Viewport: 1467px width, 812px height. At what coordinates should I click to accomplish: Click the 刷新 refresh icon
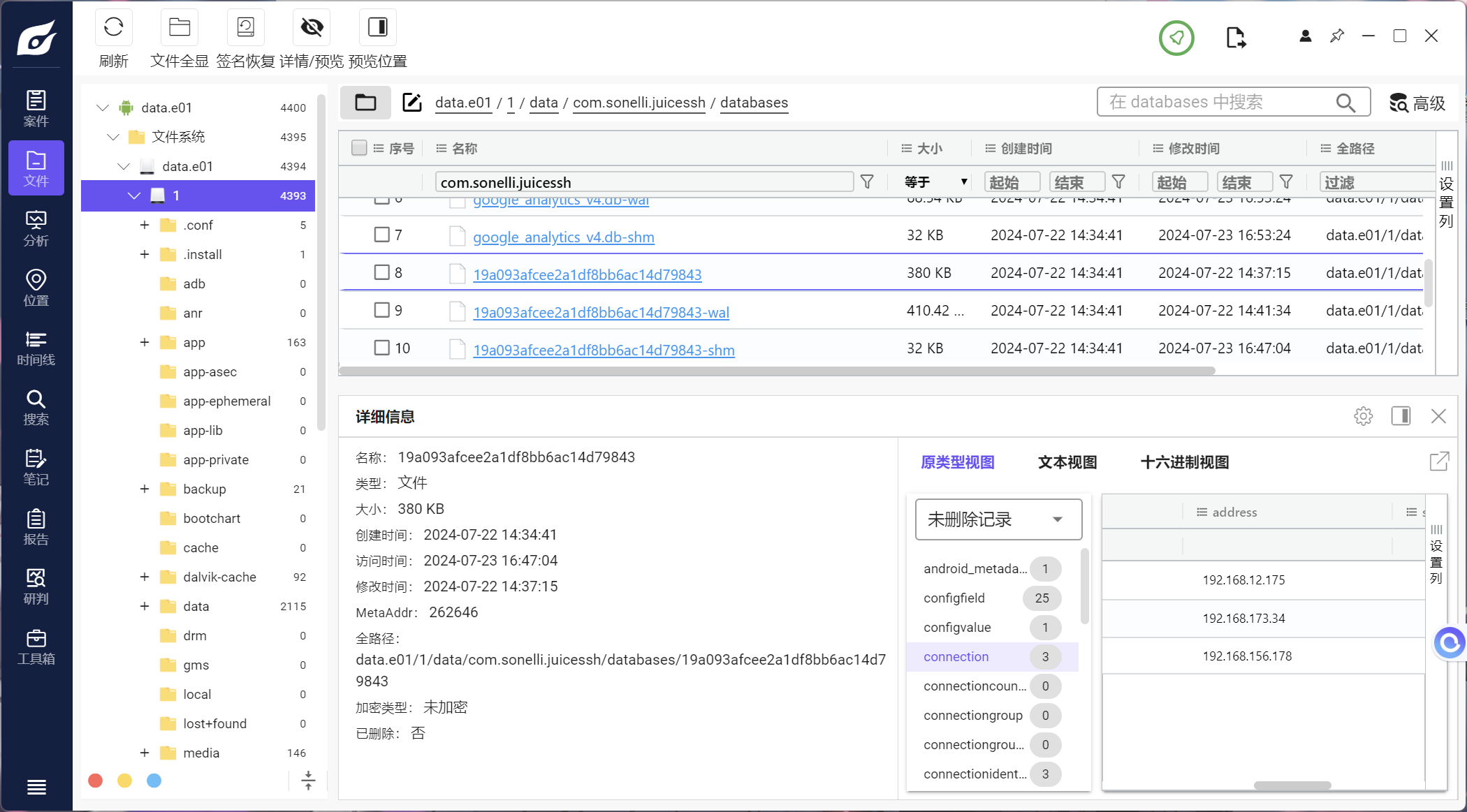coord(113,27)
